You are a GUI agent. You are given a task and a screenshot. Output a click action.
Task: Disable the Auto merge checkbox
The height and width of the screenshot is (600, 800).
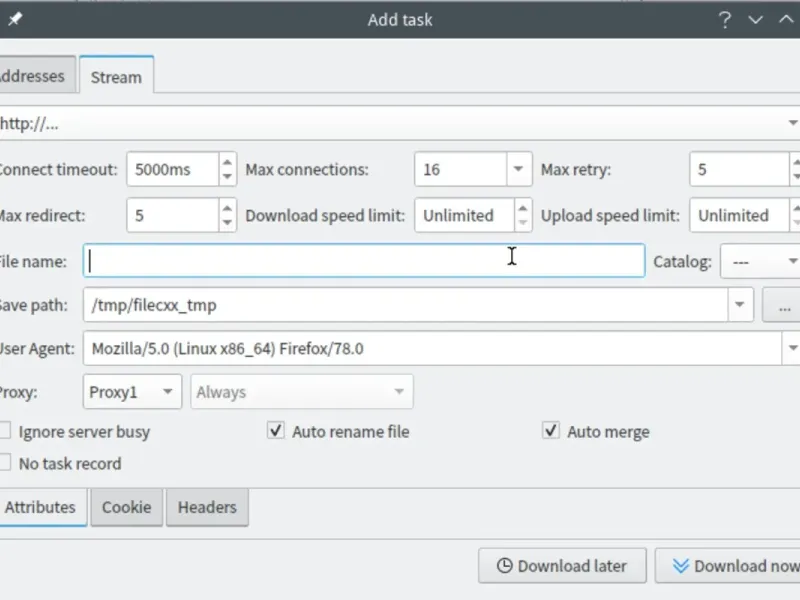click(x=550, y=431)
